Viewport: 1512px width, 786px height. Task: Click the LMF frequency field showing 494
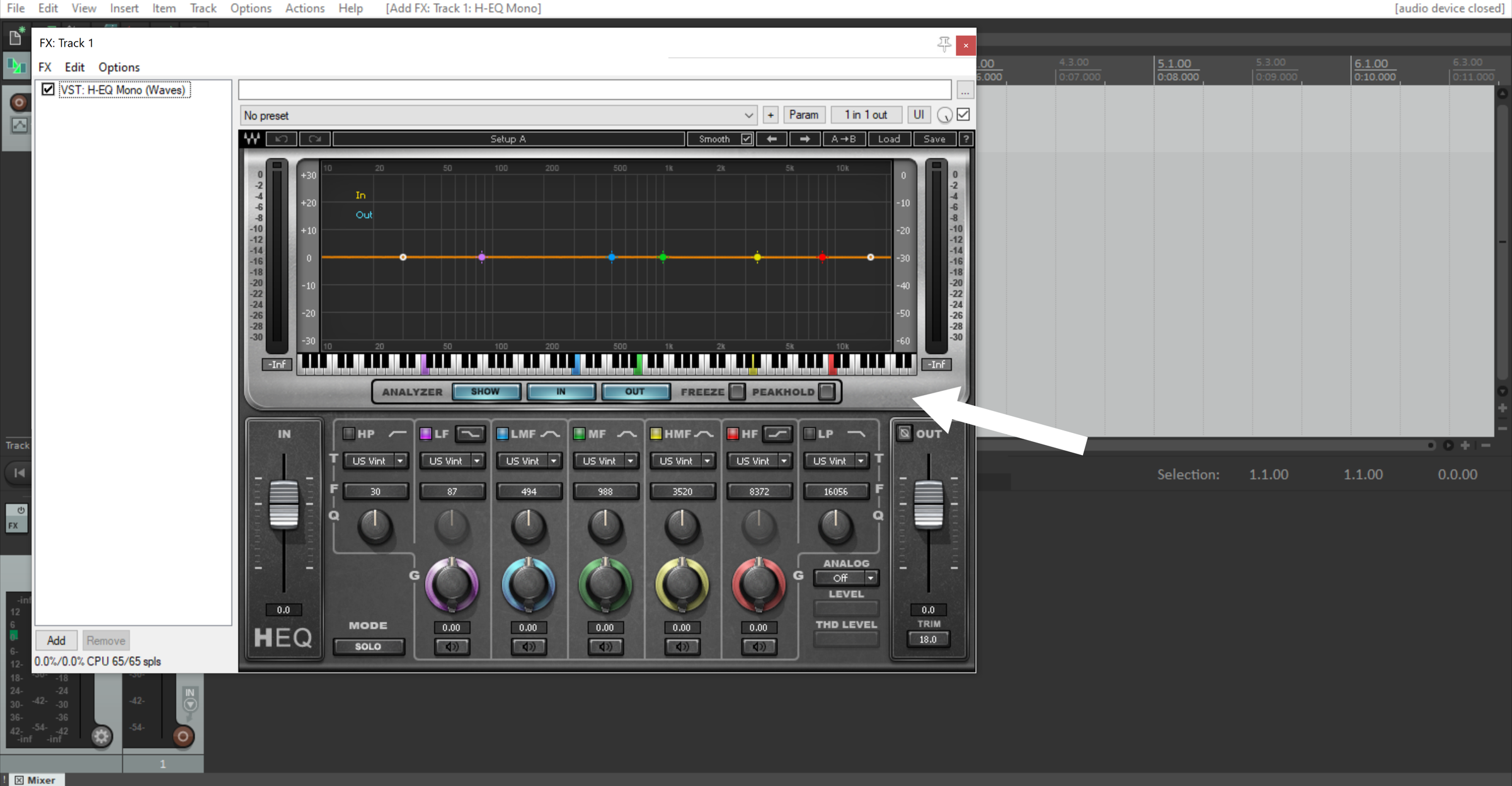tap(529, 491)
